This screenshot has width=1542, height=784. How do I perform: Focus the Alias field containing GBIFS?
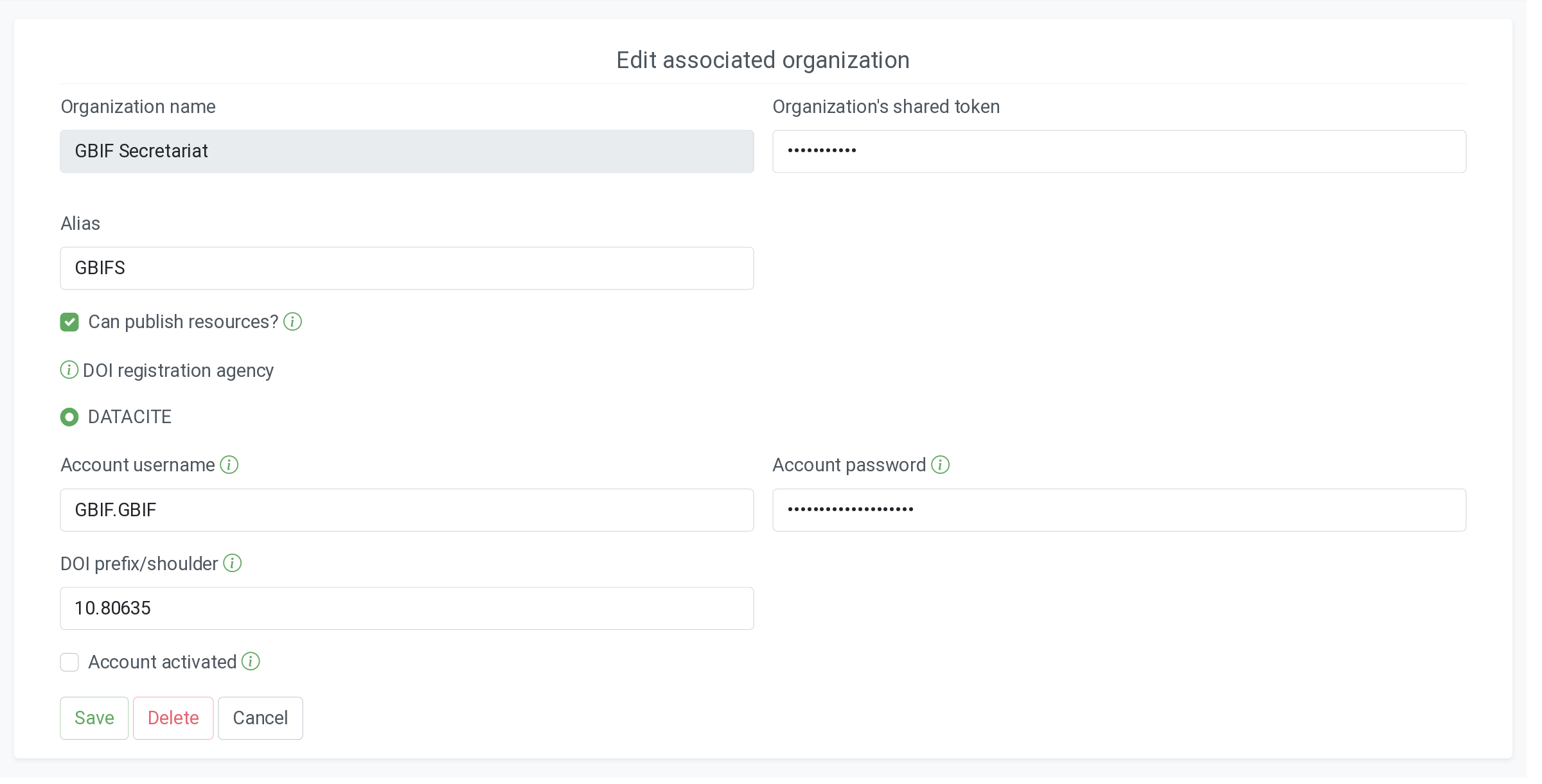407,268
